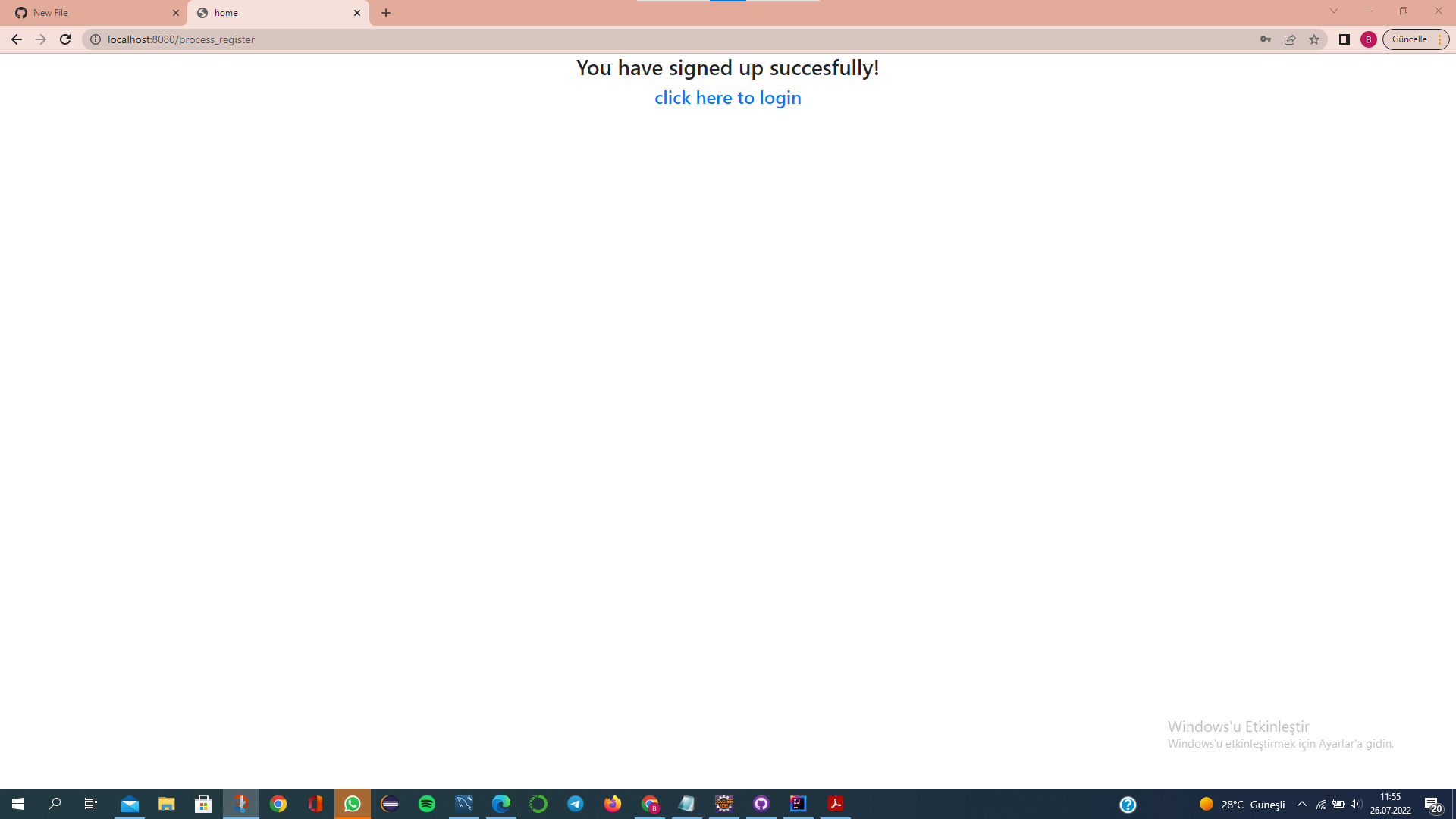1456x819 pixels.
Task: Open Adobe Acrobat Reader from the taskbar
Action: [x=836, y=804]
